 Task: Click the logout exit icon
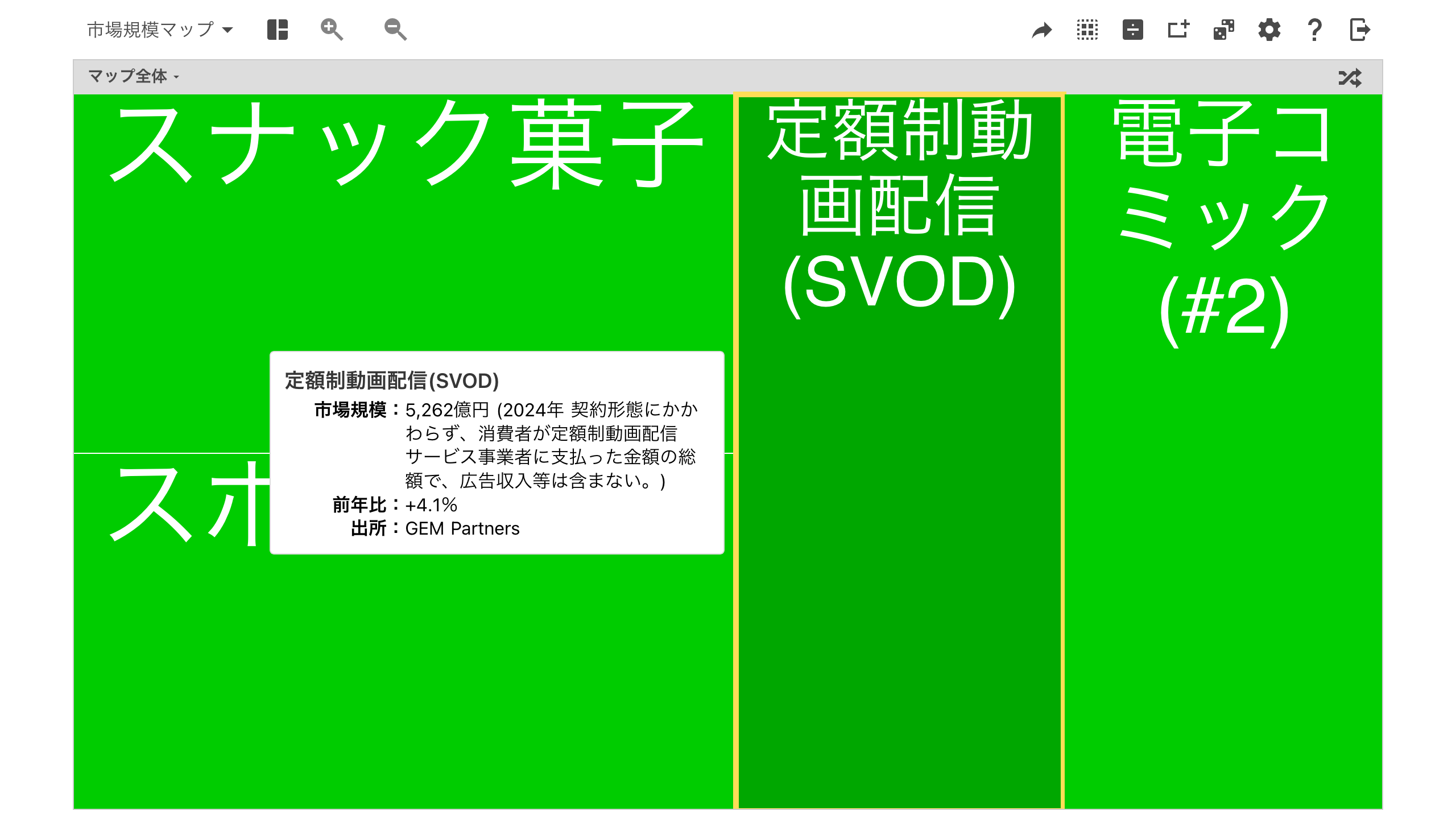click(1360, 30)
